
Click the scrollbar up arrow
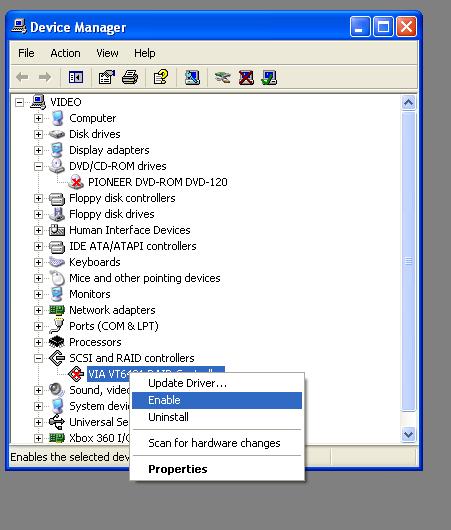tap(408, 102)
